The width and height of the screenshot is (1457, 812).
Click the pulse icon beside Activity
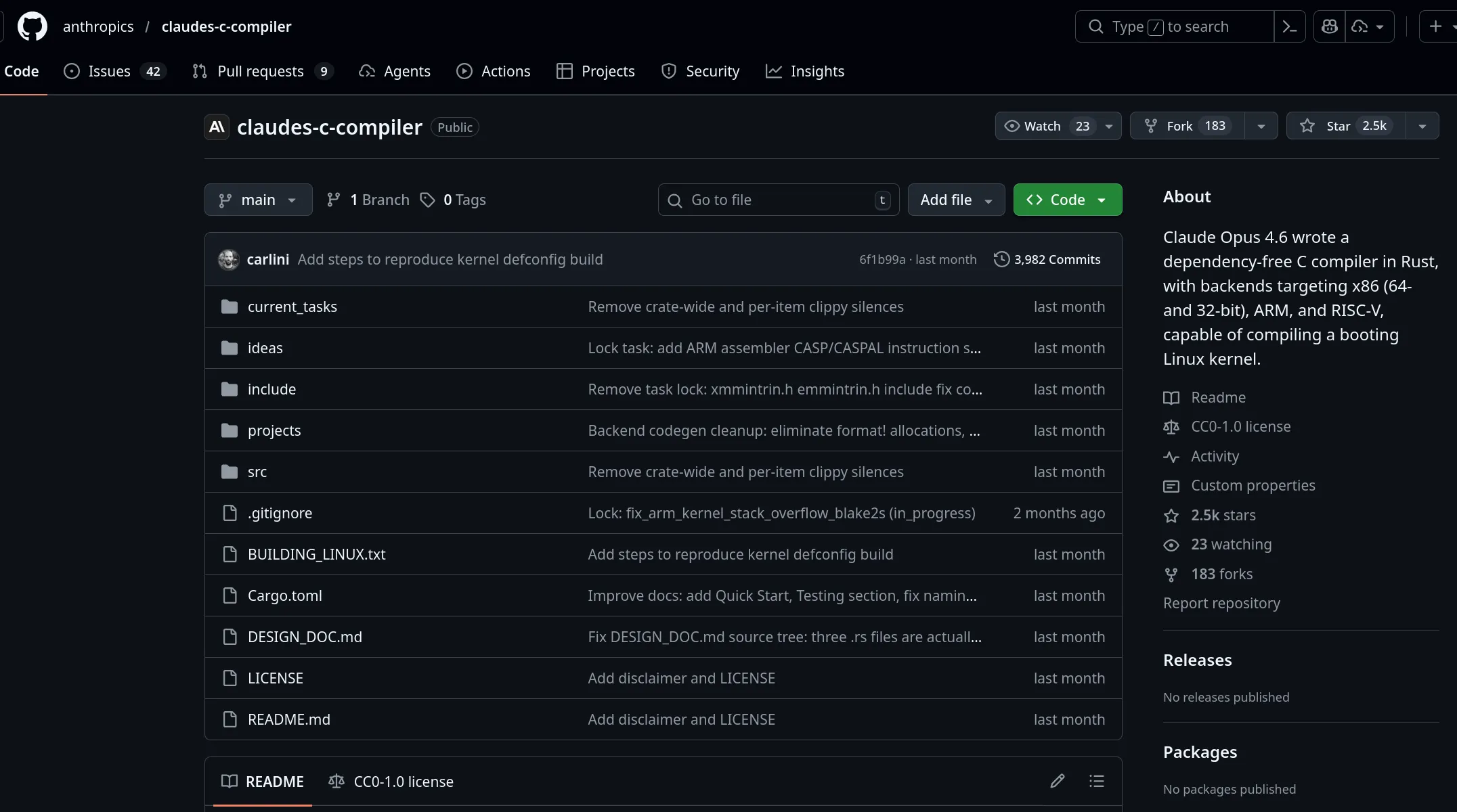pos(1171,457)
